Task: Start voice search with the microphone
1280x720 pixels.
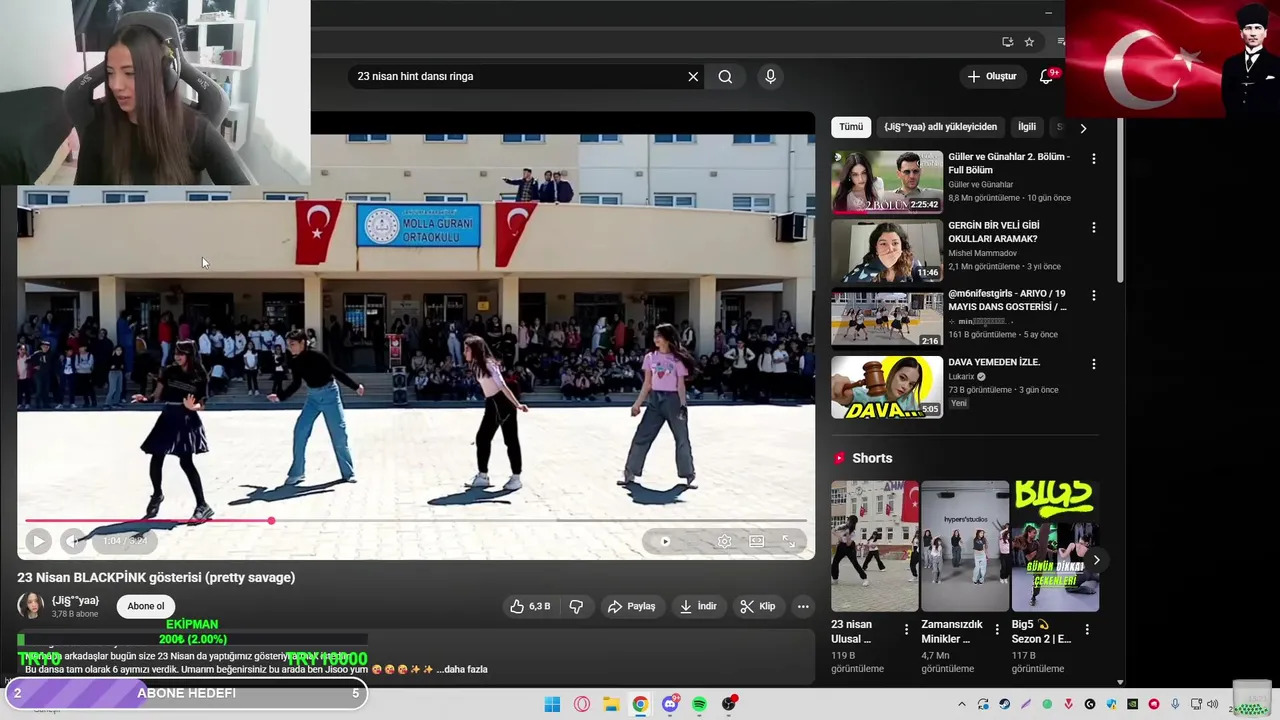Action: coord(770,76)
